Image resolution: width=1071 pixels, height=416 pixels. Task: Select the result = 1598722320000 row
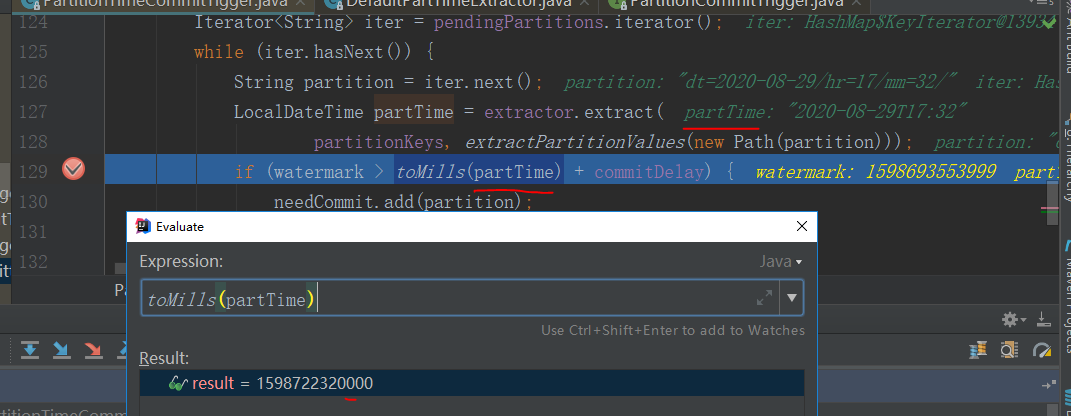pos(472,384)
